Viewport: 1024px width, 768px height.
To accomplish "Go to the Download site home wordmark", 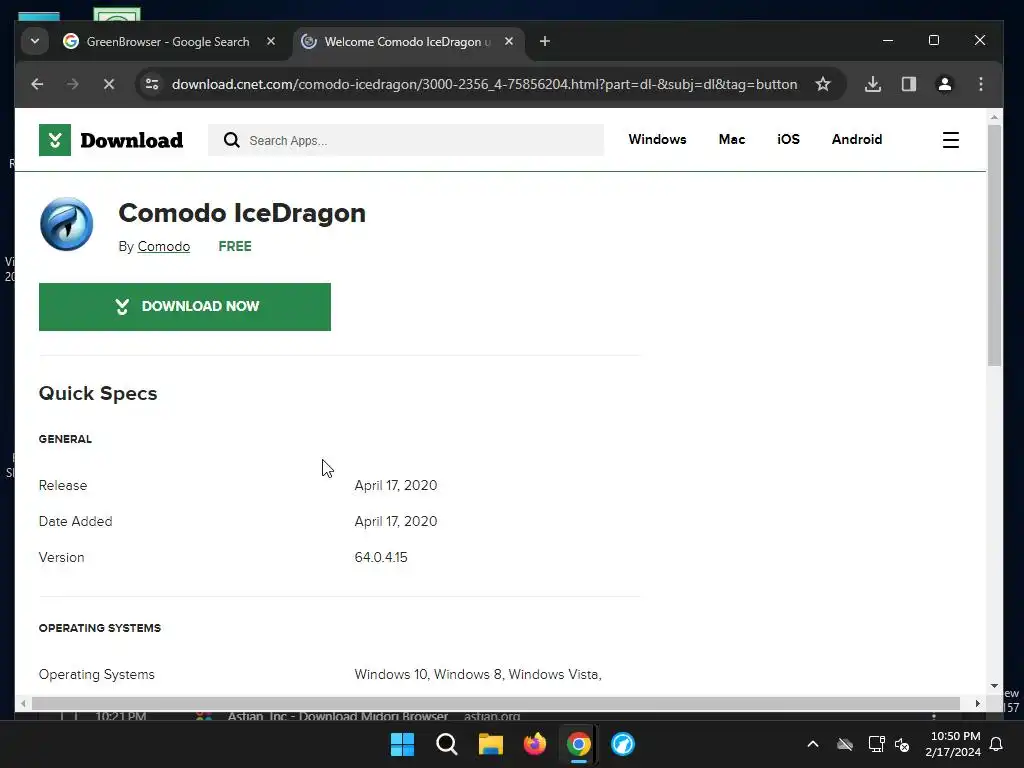I will pyautogui.click(x=131, y=140).
